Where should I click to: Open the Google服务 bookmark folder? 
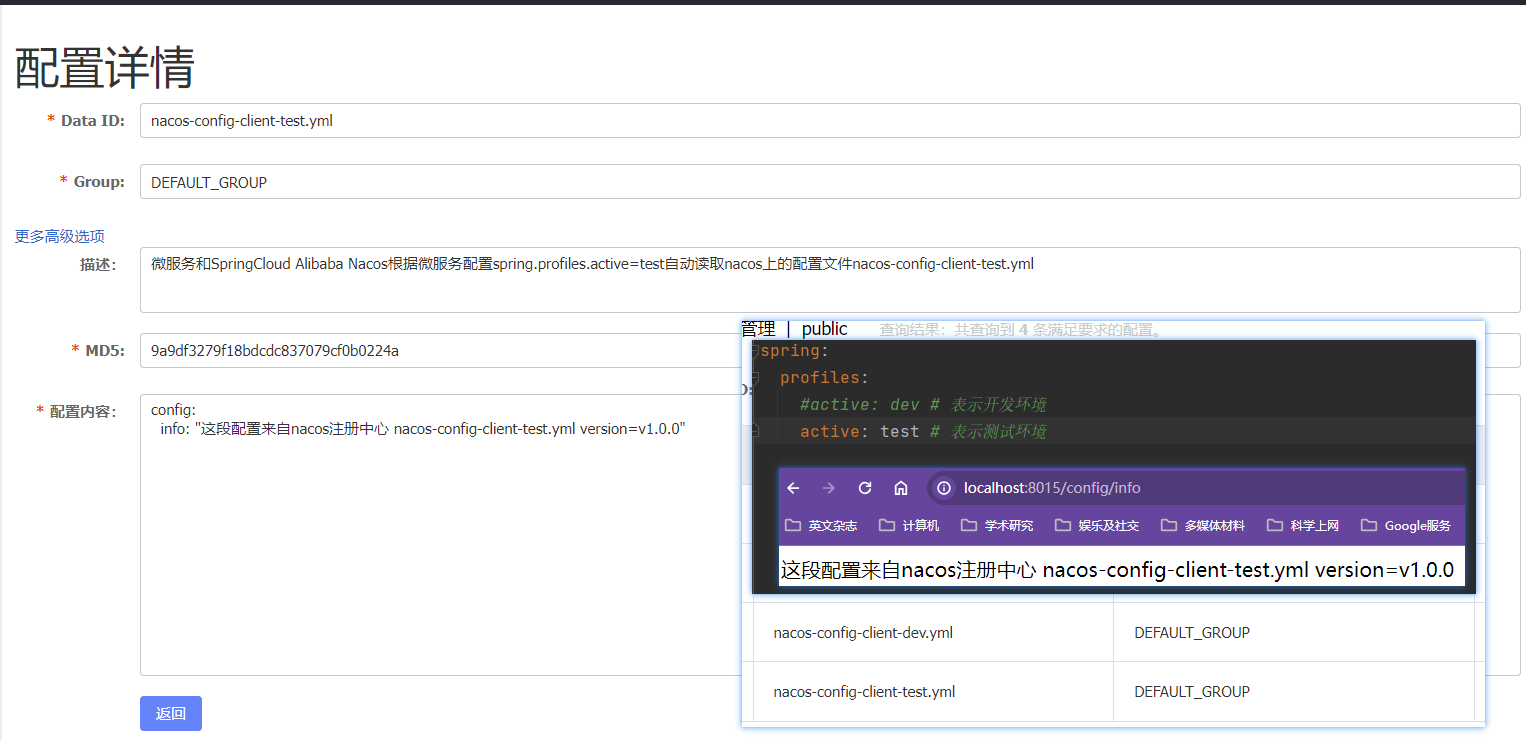coord(1405,526)
